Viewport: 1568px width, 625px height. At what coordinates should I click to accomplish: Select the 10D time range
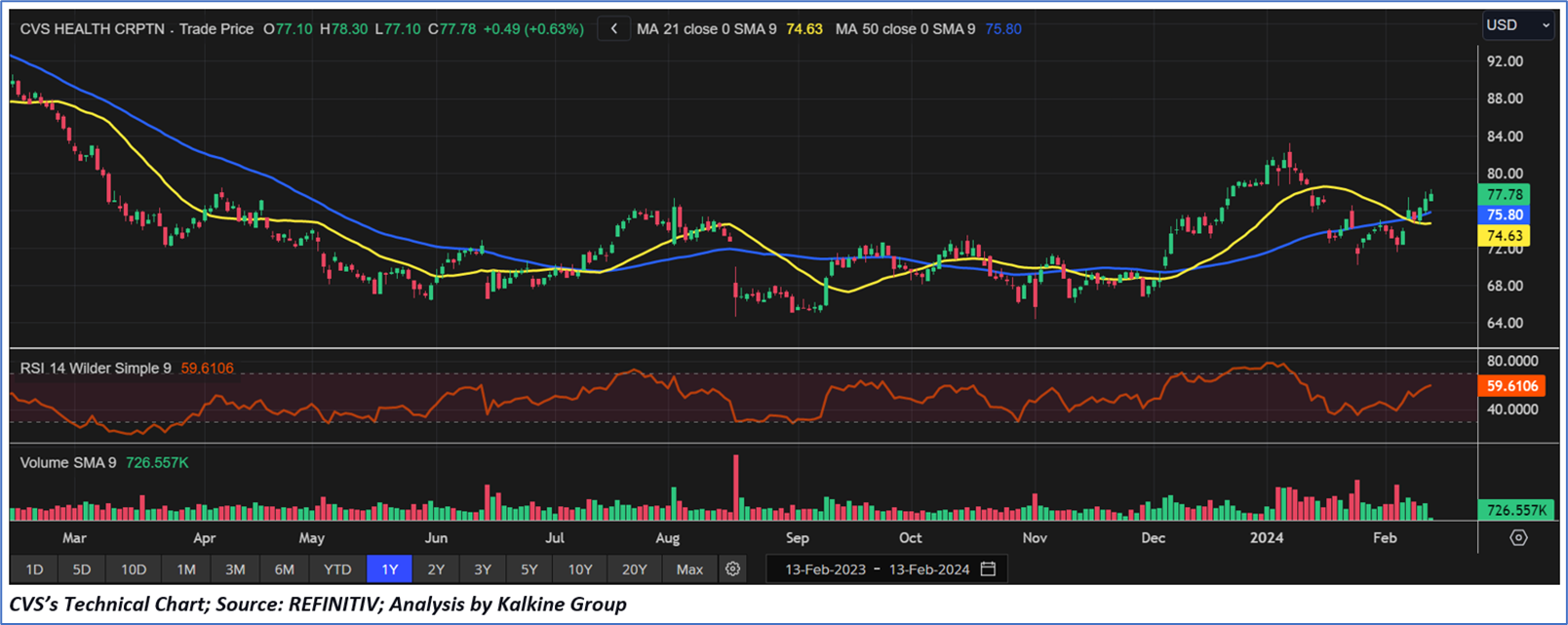134,569
